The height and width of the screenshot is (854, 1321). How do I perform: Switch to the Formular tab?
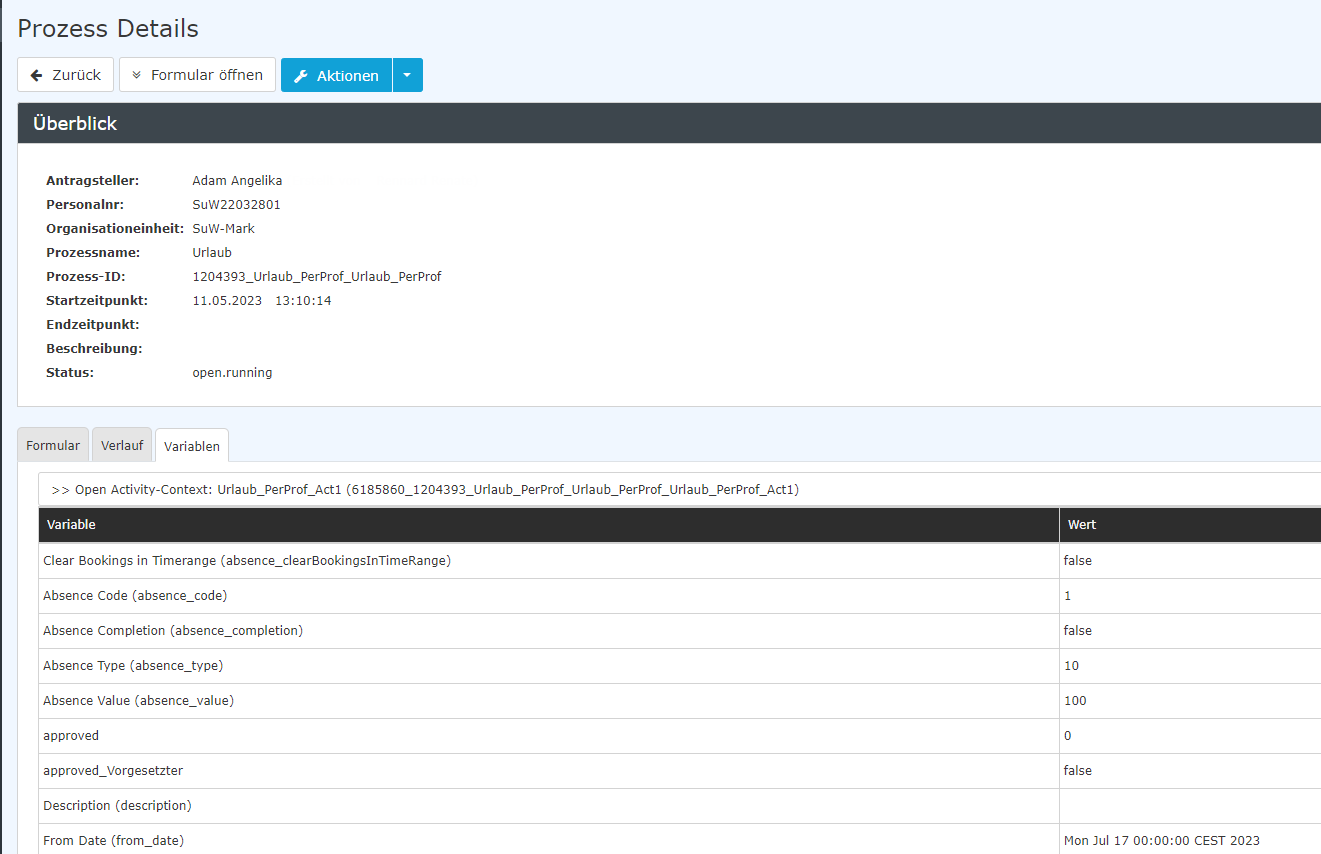click(53, 446)
